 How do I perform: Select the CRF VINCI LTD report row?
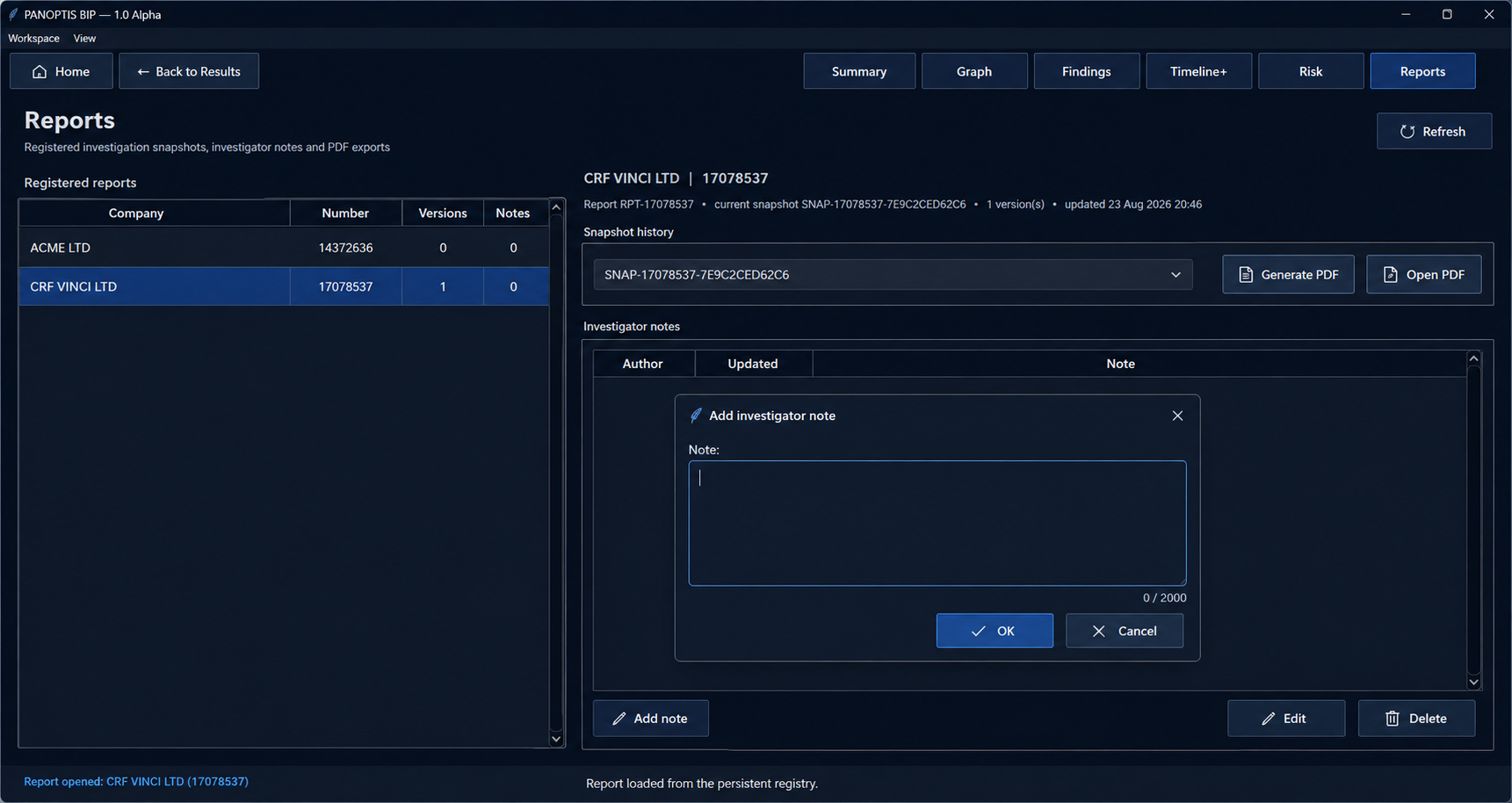(284, 286)
